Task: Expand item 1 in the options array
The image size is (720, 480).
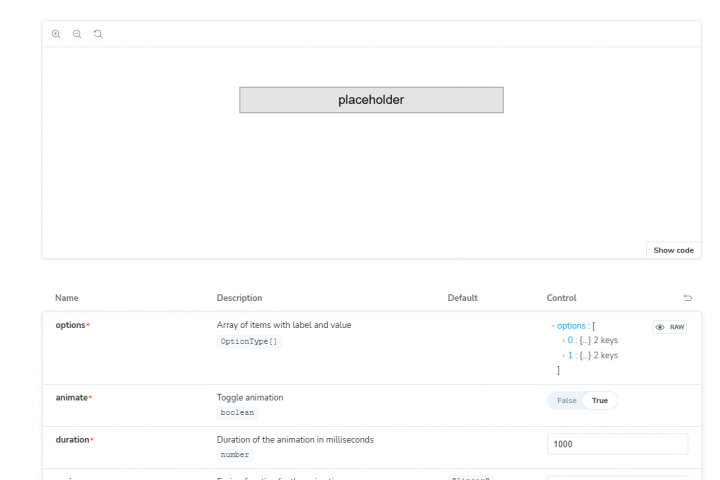Action: coord(563,355)
